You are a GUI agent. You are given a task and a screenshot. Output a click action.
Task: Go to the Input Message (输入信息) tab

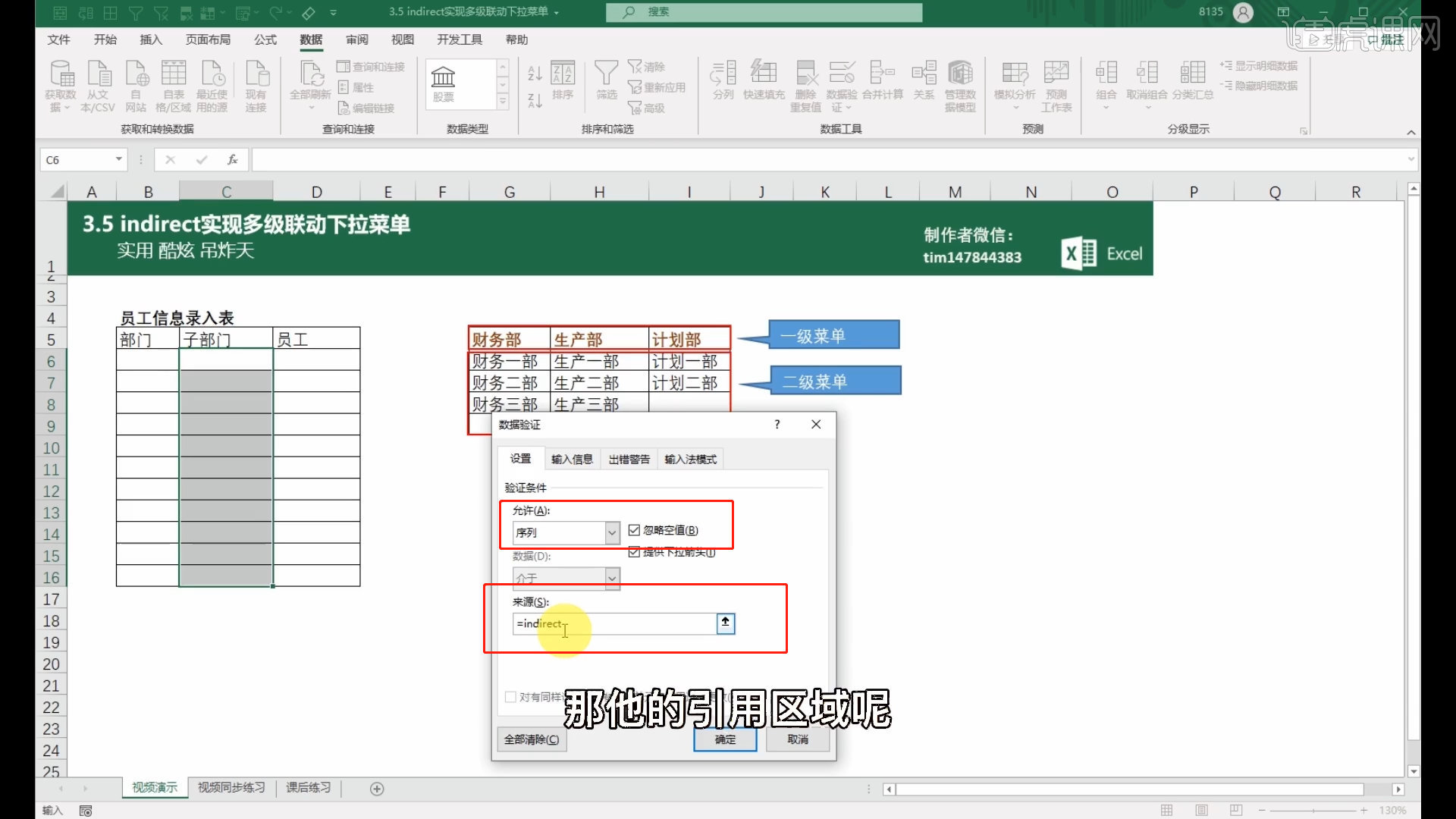(x=572, y=459)
